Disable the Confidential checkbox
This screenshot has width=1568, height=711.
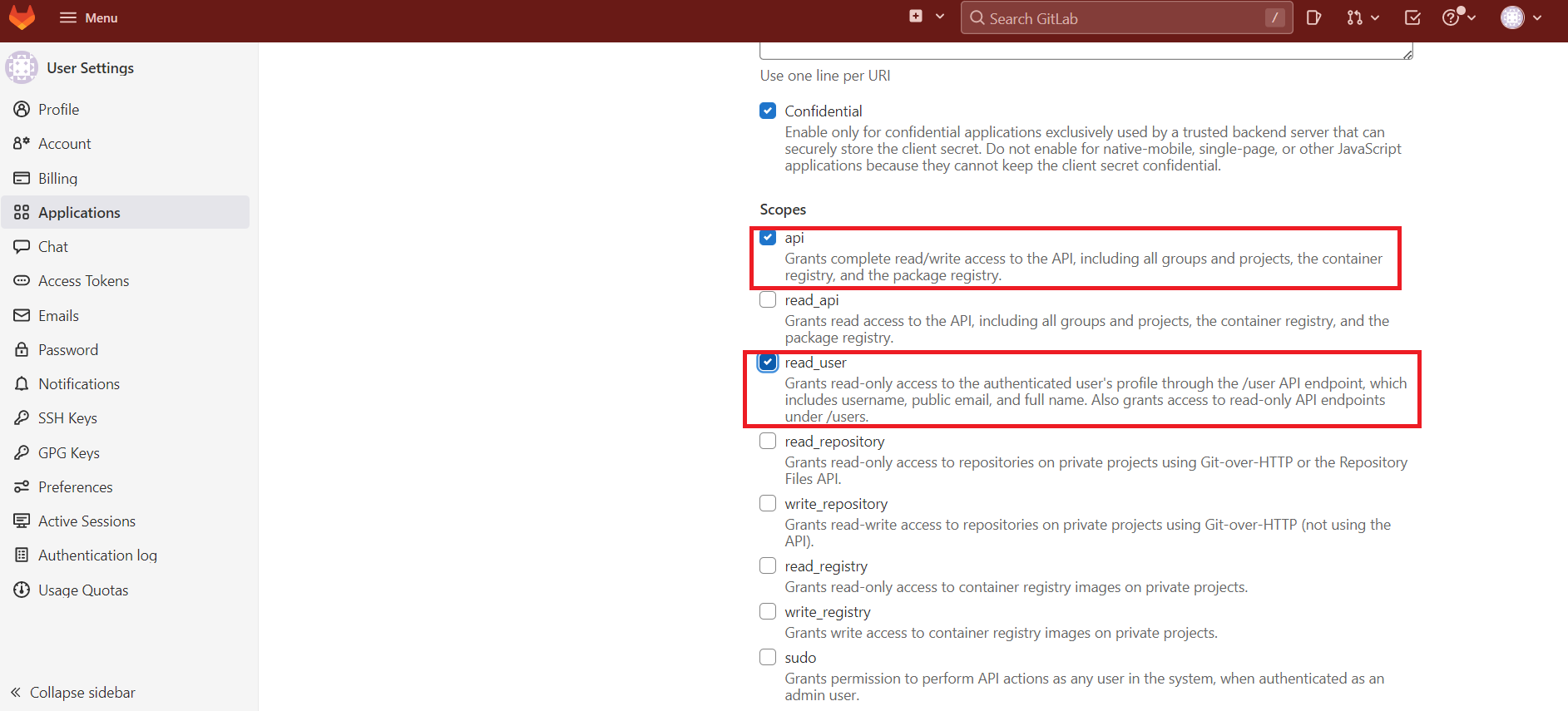[768, 111]
